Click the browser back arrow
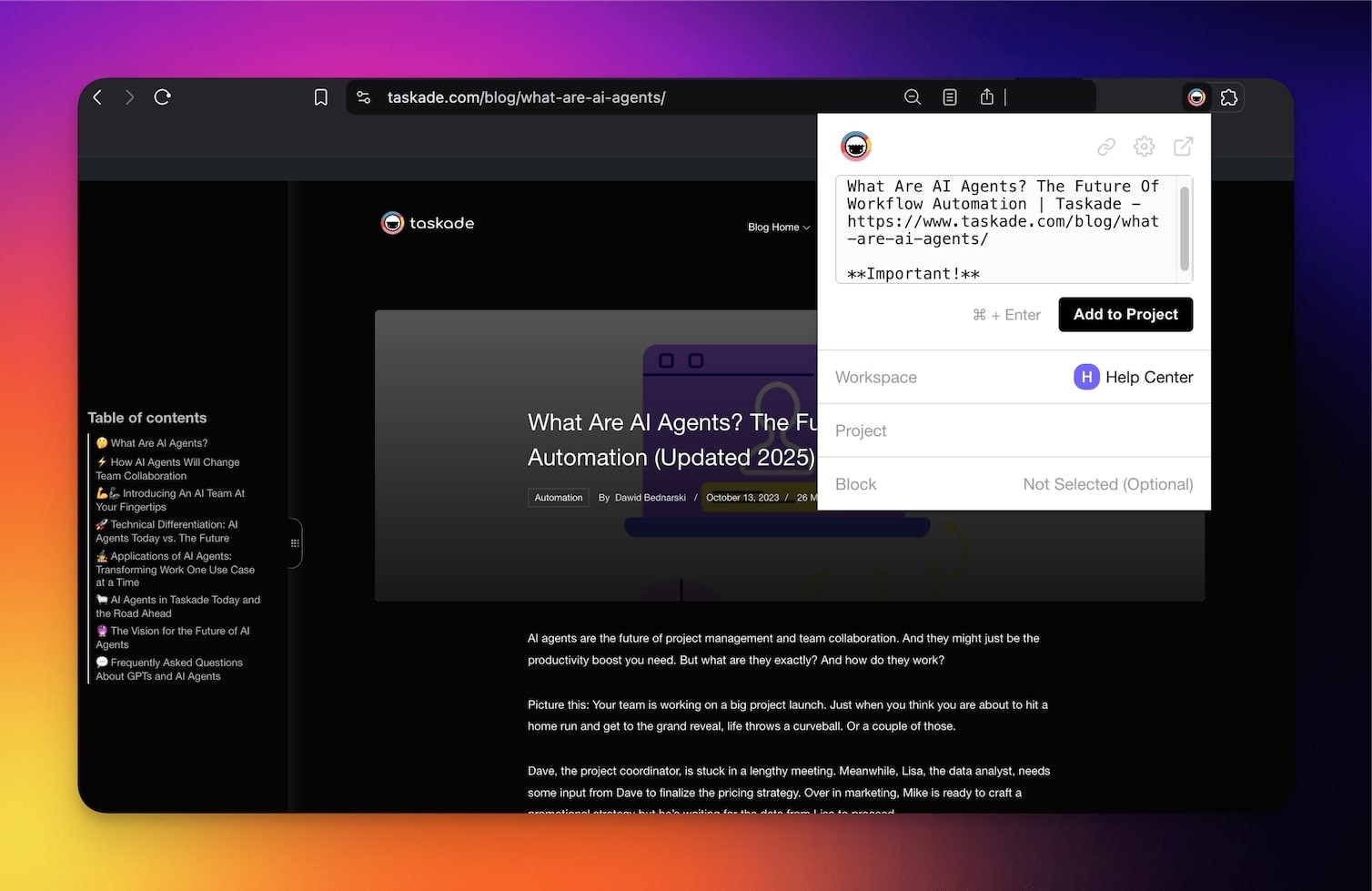 click(97, 97)
